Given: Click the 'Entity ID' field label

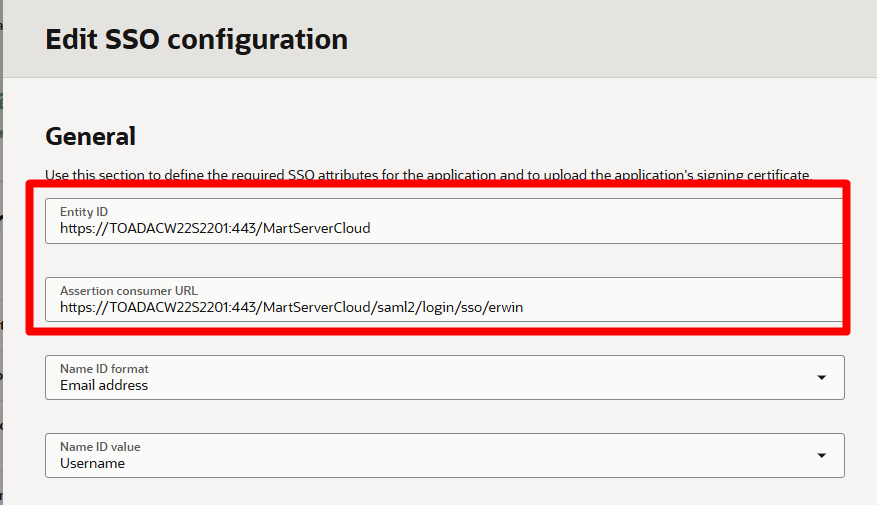Looking at the screenshot, I should click(x=84, y=212).
